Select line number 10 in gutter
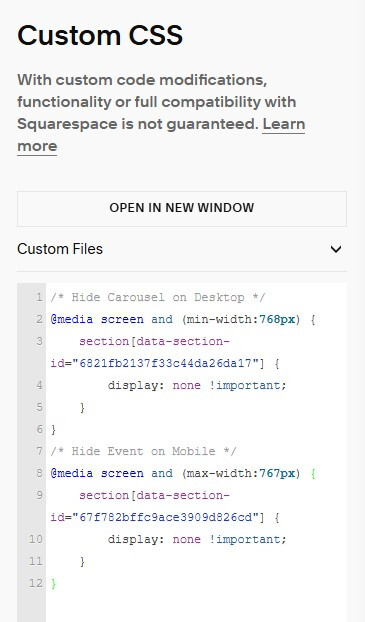 coord(35,539)
